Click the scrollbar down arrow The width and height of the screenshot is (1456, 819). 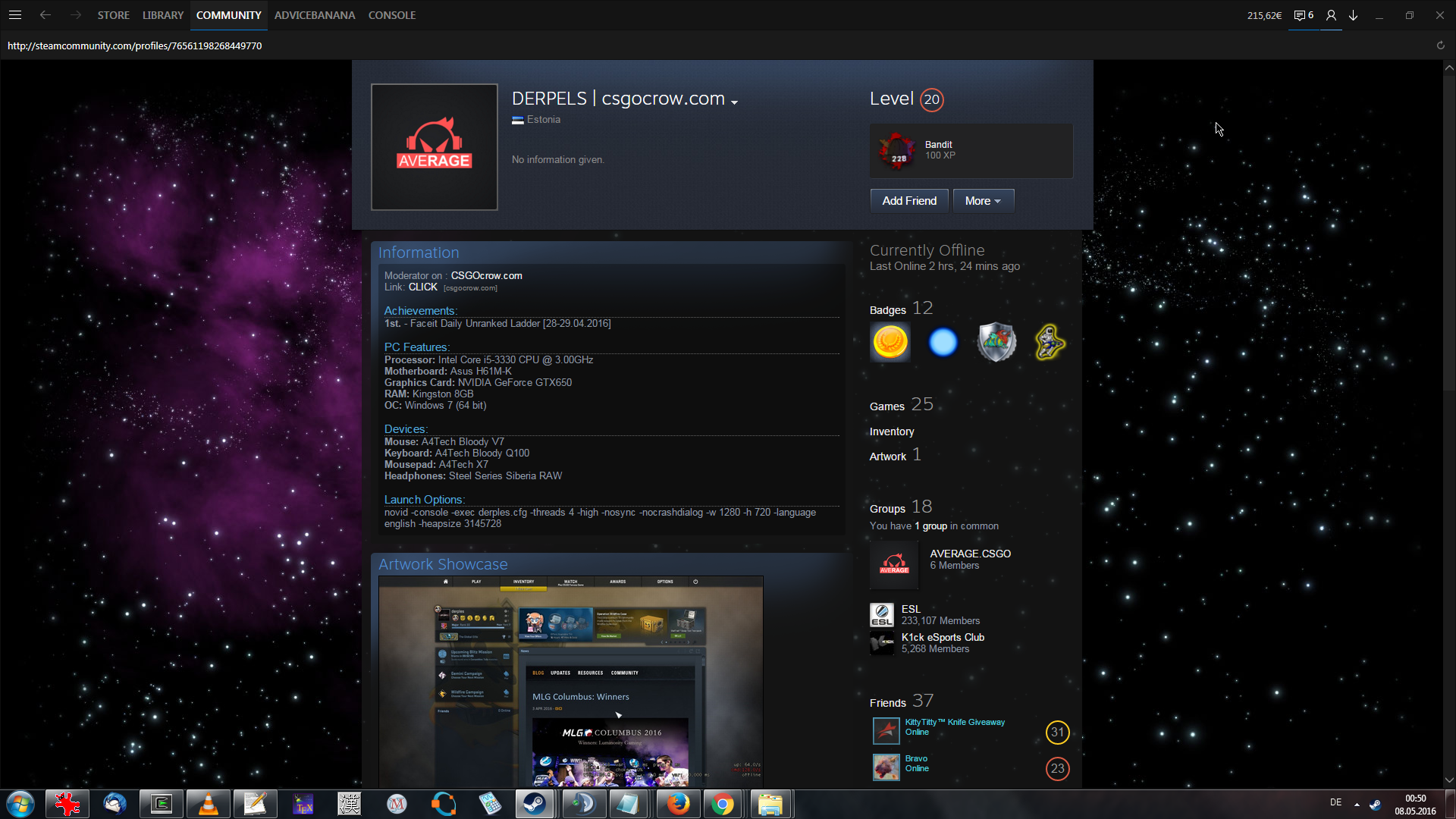(1449, 780)
